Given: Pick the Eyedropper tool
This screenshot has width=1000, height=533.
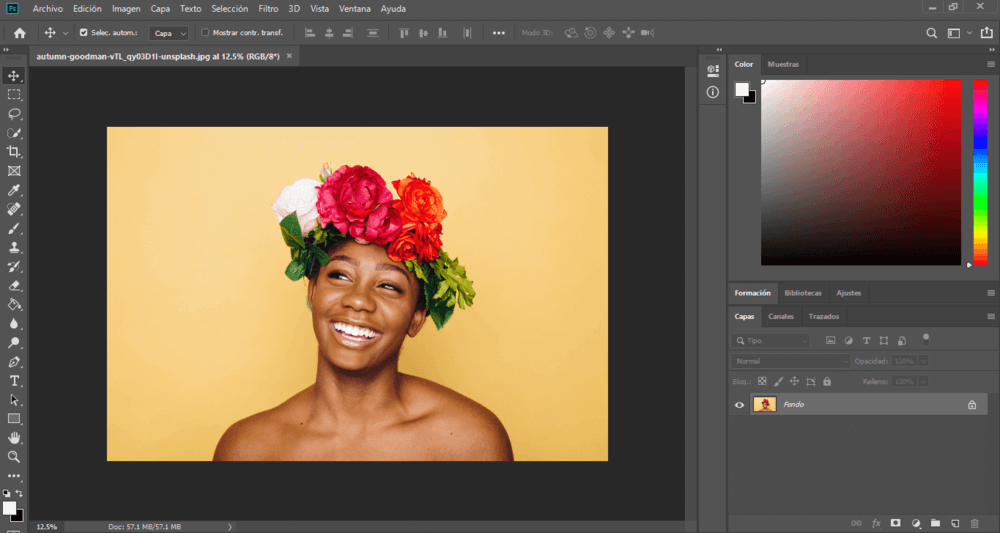Looking at the screenshot, I should click(14, 190).
